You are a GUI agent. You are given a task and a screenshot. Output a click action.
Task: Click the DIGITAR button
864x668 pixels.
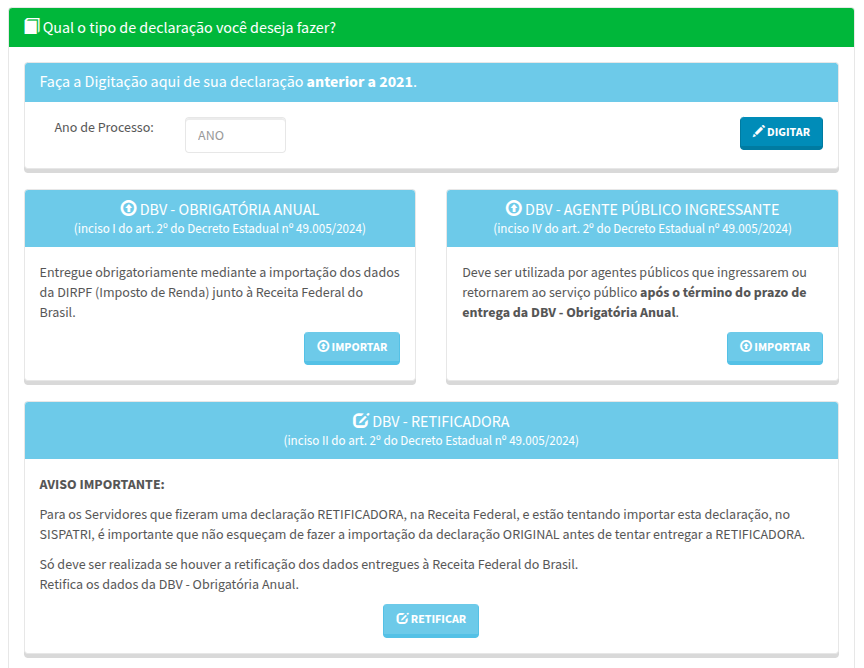pyautogui.click(x=781, y=133)
